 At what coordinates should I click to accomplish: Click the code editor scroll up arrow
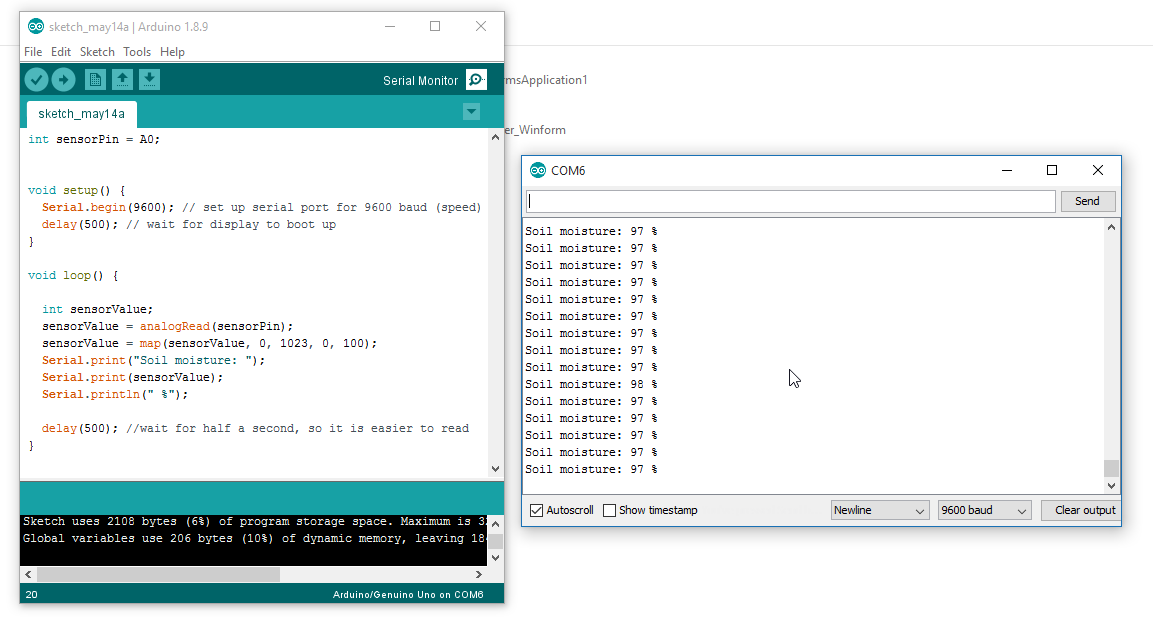click(x=496, y=137)
